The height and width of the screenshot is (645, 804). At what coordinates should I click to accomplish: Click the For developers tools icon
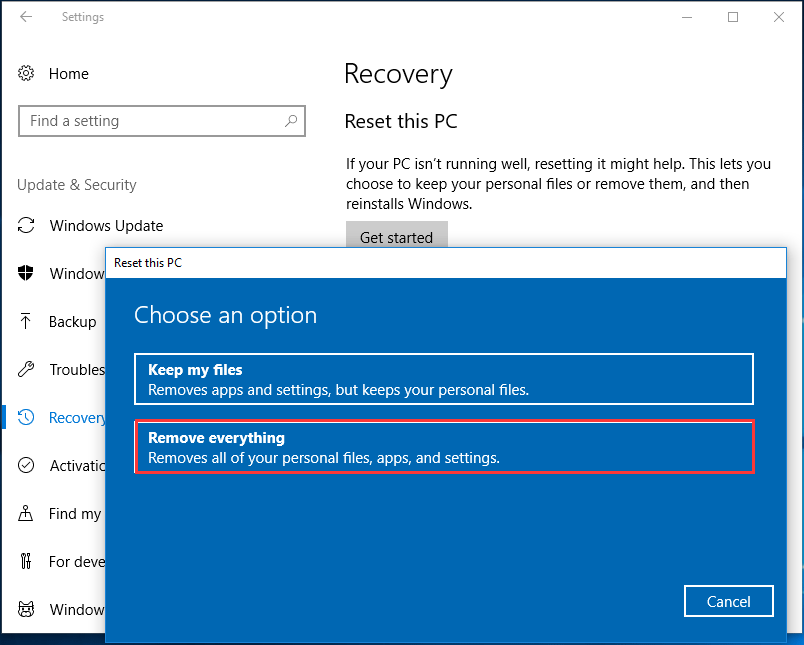26,561
